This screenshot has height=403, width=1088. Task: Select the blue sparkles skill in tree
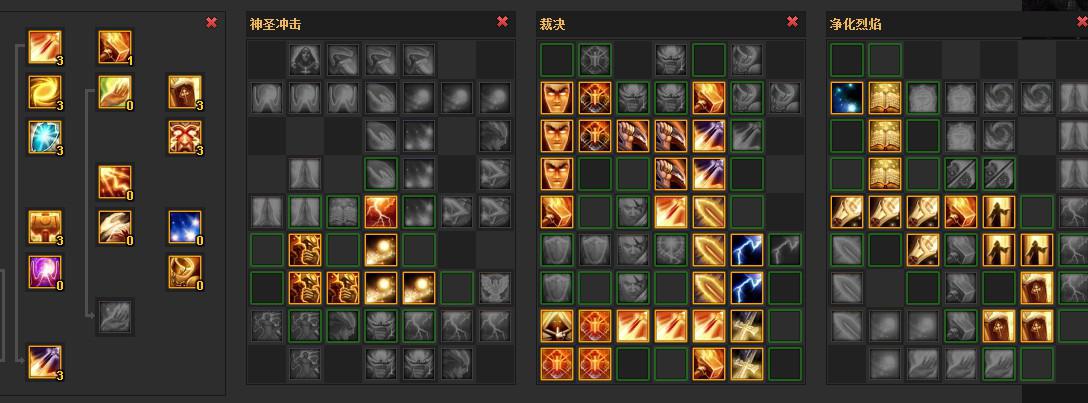(x=185, y=228)
